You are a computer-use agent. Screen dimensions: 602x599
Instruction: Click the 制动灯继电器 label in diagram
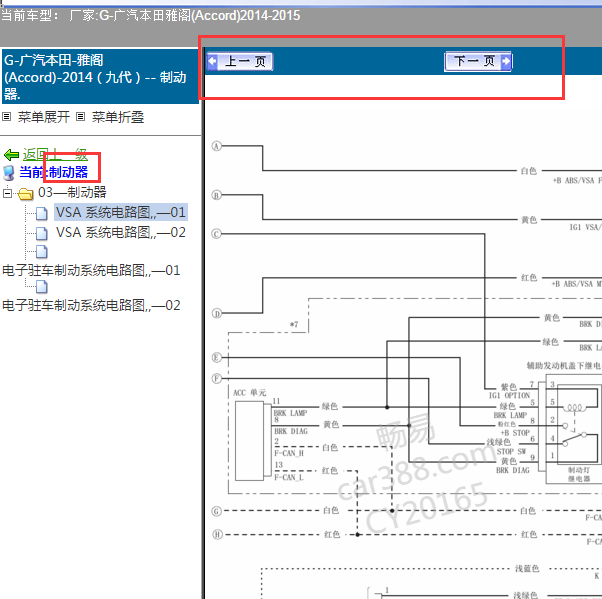579,474
